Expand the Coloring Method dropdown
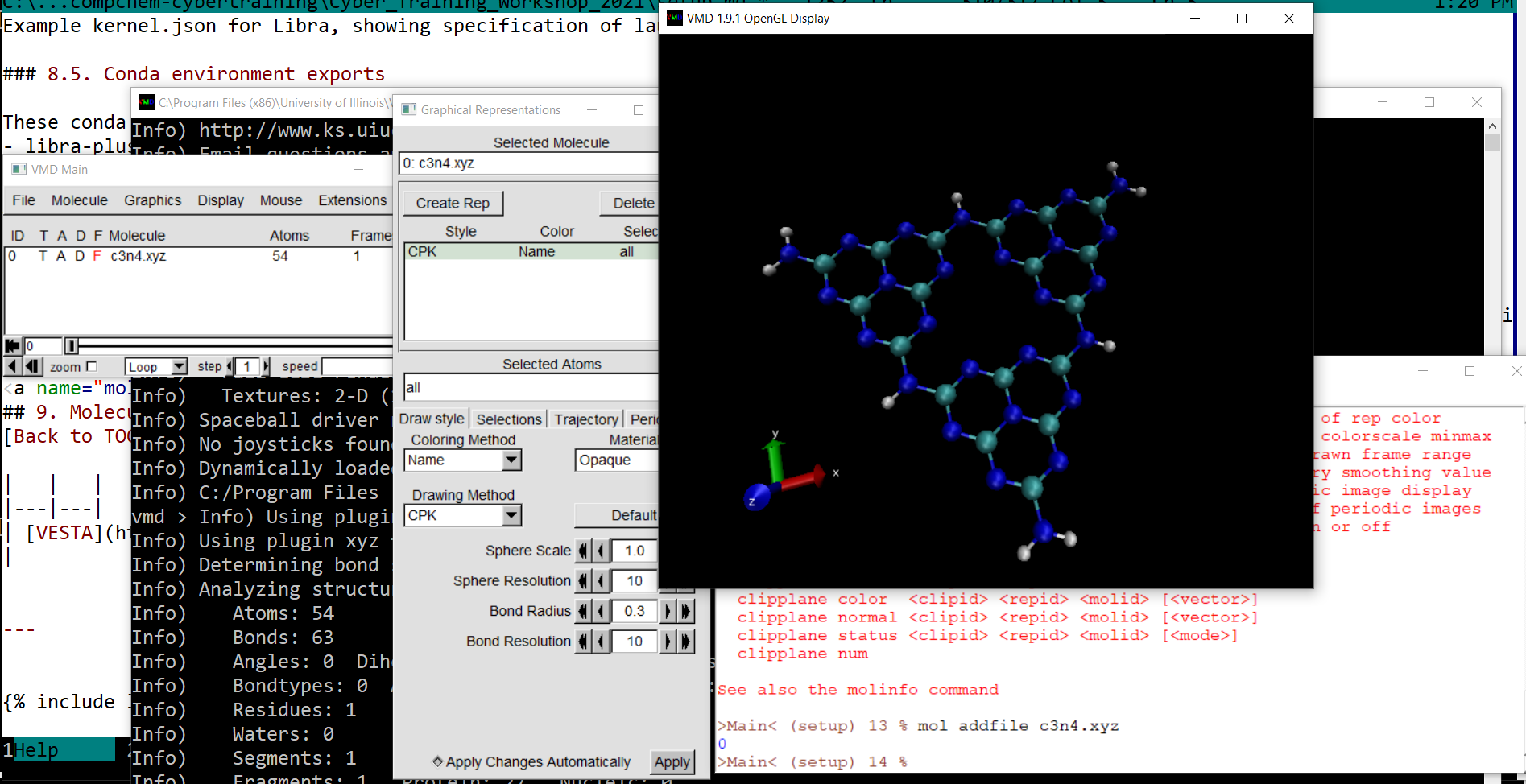Image resolution: width=1526 pixels, height=784 pixels. click(511, 460)
